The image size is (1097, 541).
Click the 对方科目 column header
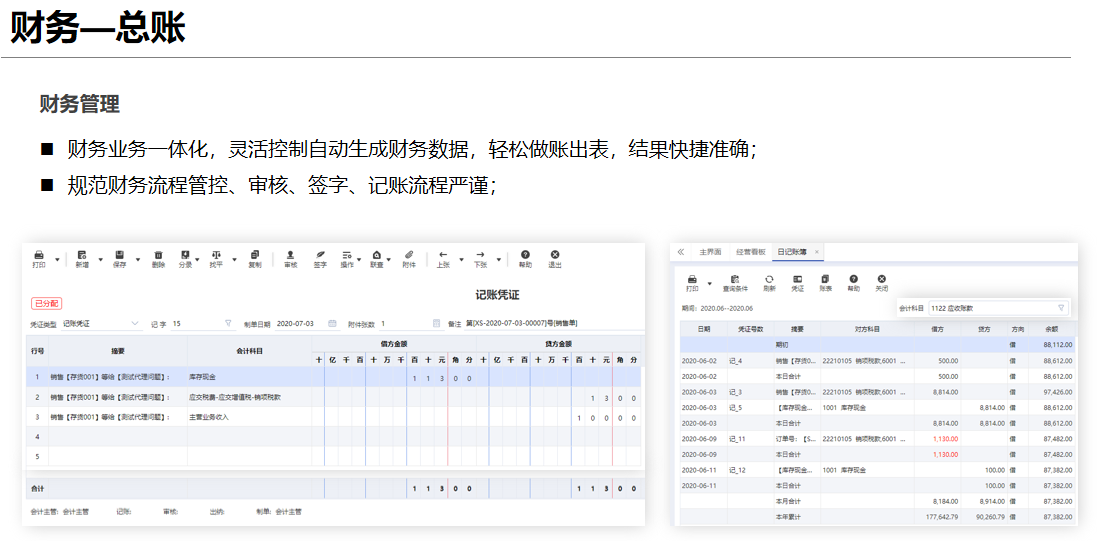click(866, 328)
